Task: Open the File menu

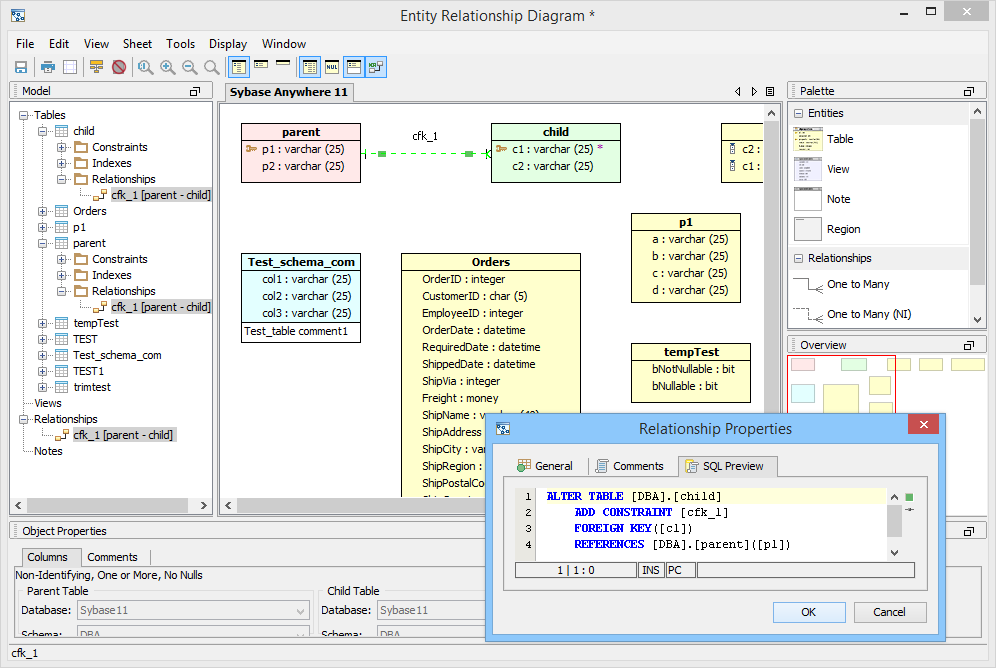Action: [x=25, y=44]
